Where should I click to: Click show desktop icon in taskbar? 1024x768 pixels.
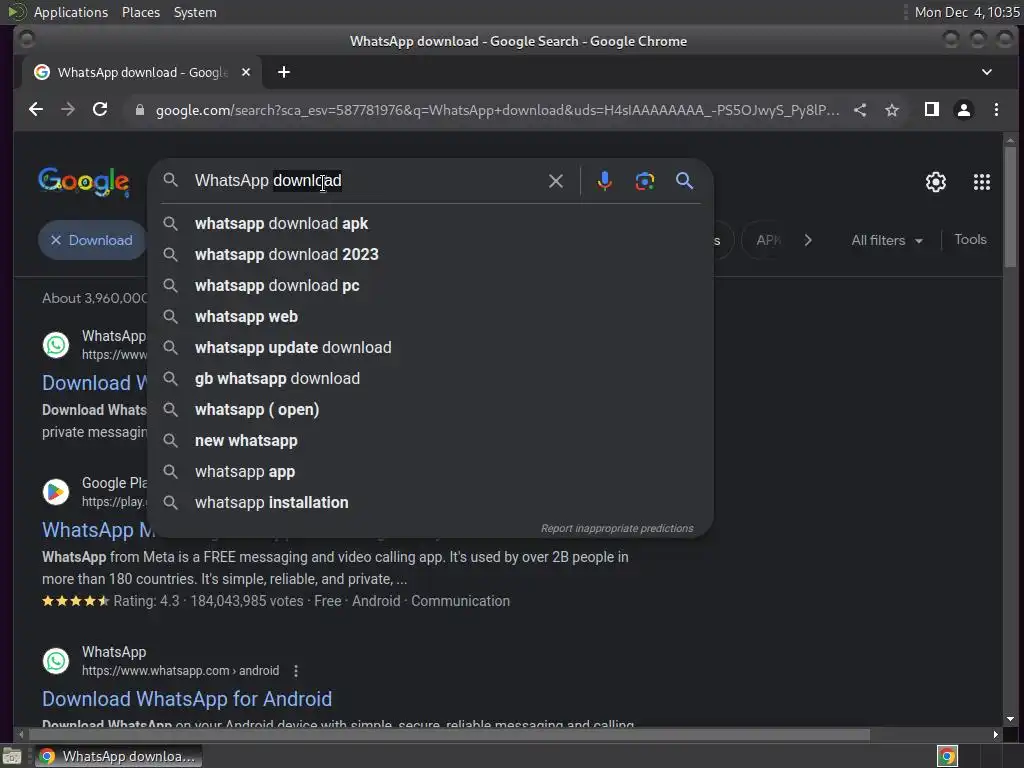[x=12, y=756]
